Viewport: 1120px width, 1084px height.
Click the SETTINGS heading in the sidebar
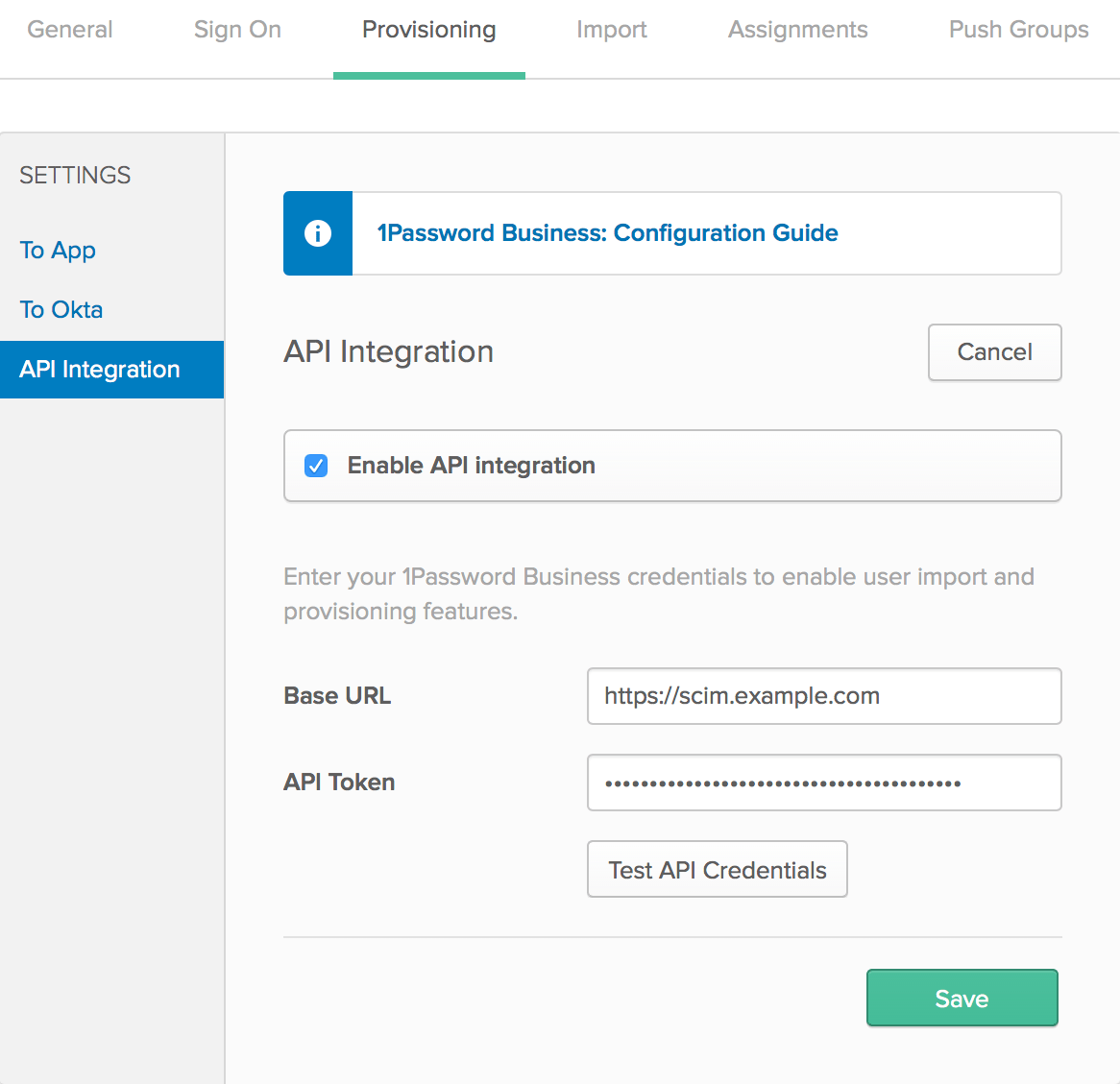click(x=74, y=175)
